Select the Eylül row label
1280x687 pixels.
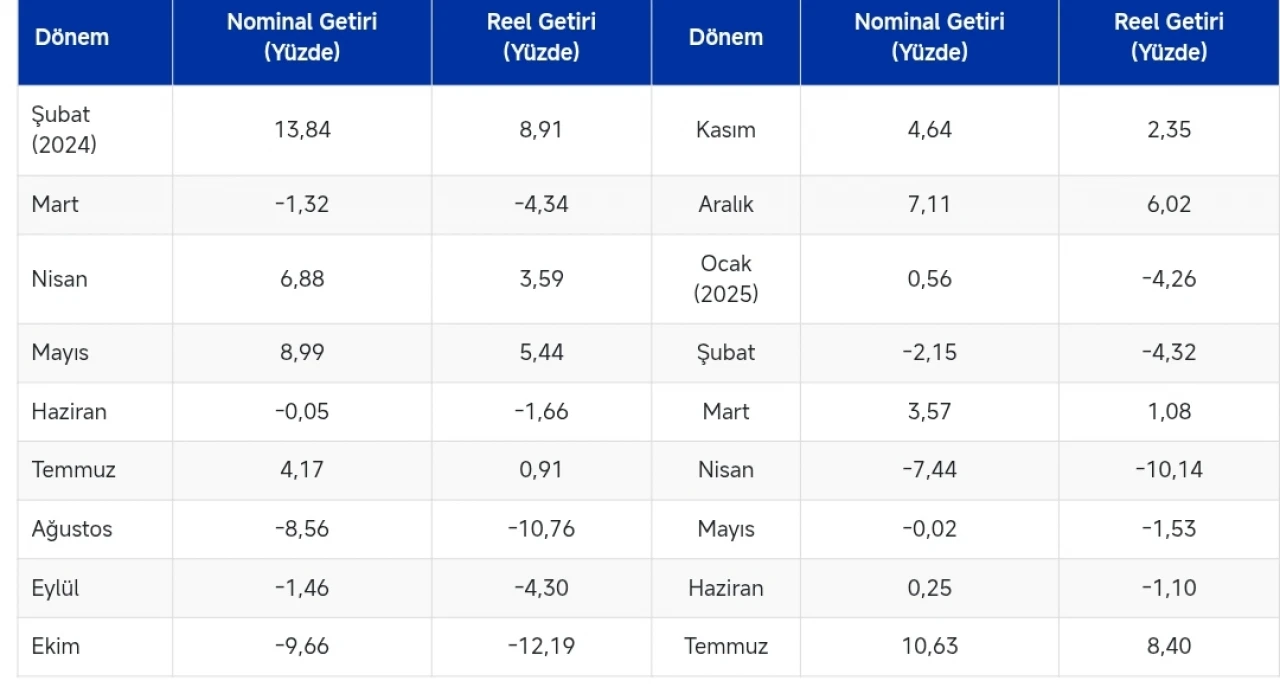click(55, 588)
